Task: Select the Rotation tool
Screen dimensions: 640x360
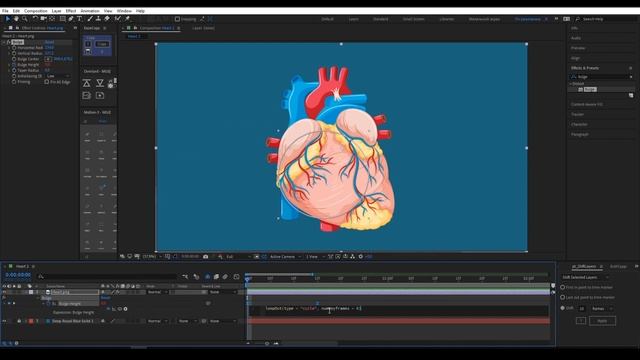Action: [x=35, y=19]
